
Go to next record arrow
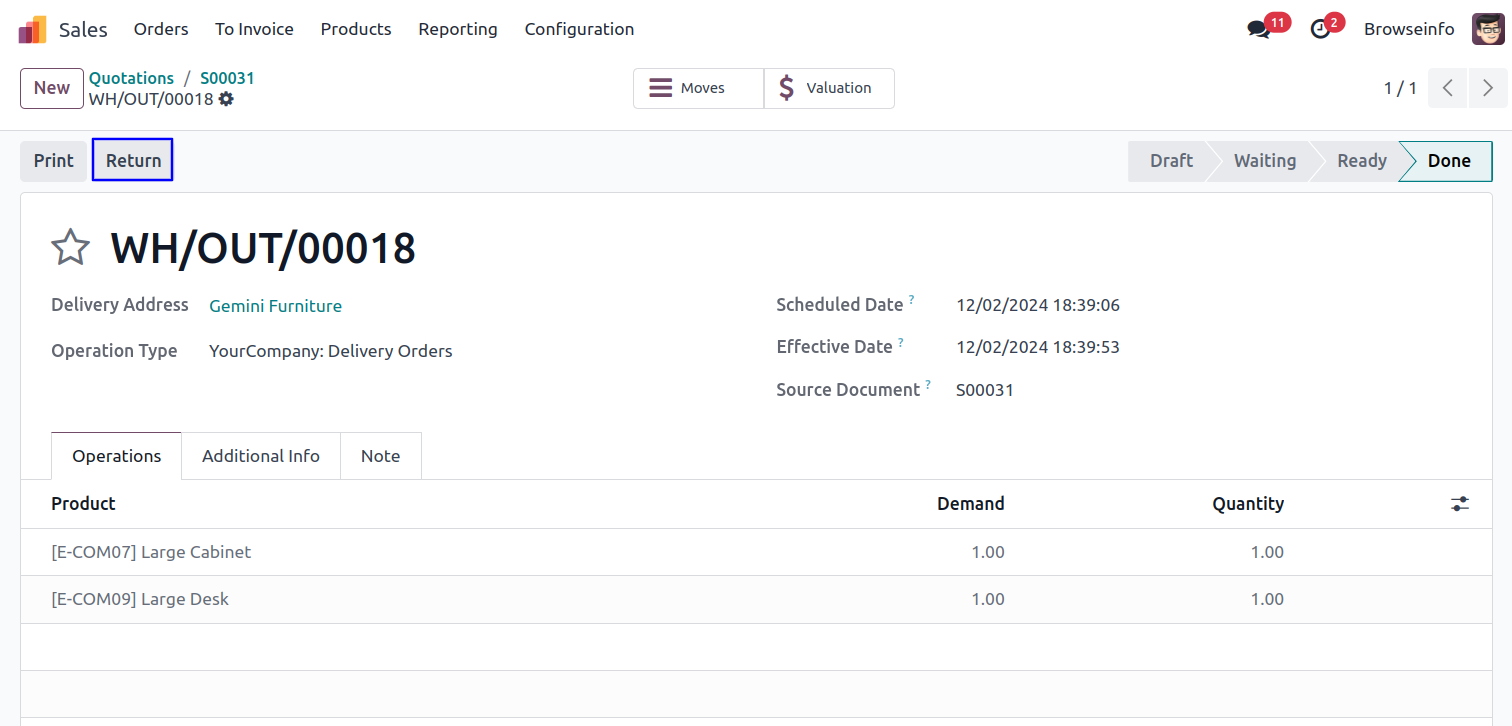[1487, 88]
